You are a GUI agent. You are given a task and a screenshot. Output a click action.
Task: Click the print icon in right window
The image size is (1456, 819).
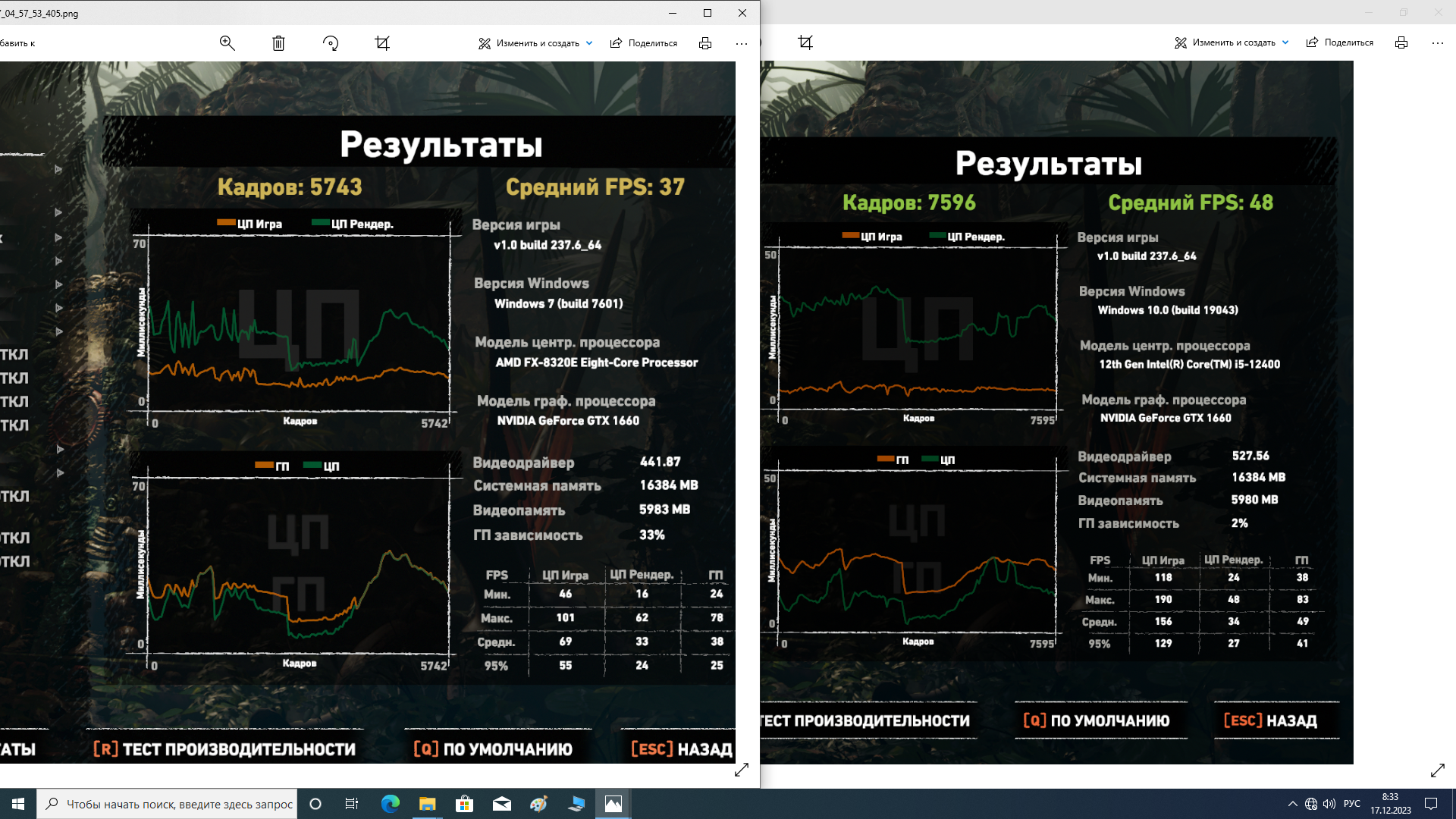(1401, 42)
